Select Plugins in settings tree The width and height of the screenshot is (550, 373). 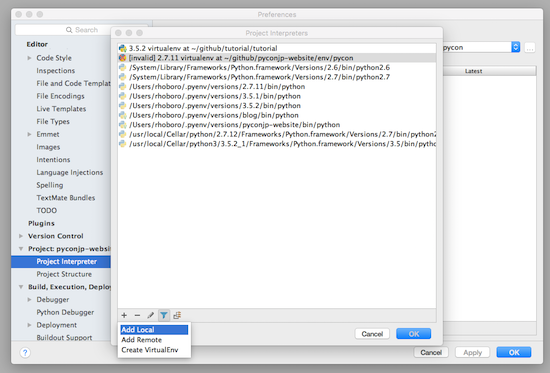point(41,223)
